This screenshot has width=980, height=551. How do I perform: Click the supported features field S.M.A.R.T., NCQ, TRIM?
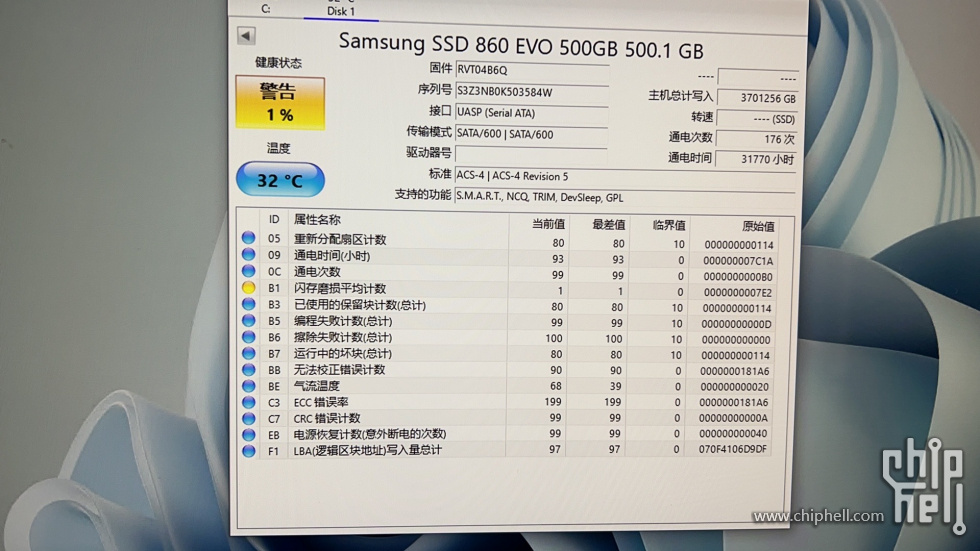[625, 197]
